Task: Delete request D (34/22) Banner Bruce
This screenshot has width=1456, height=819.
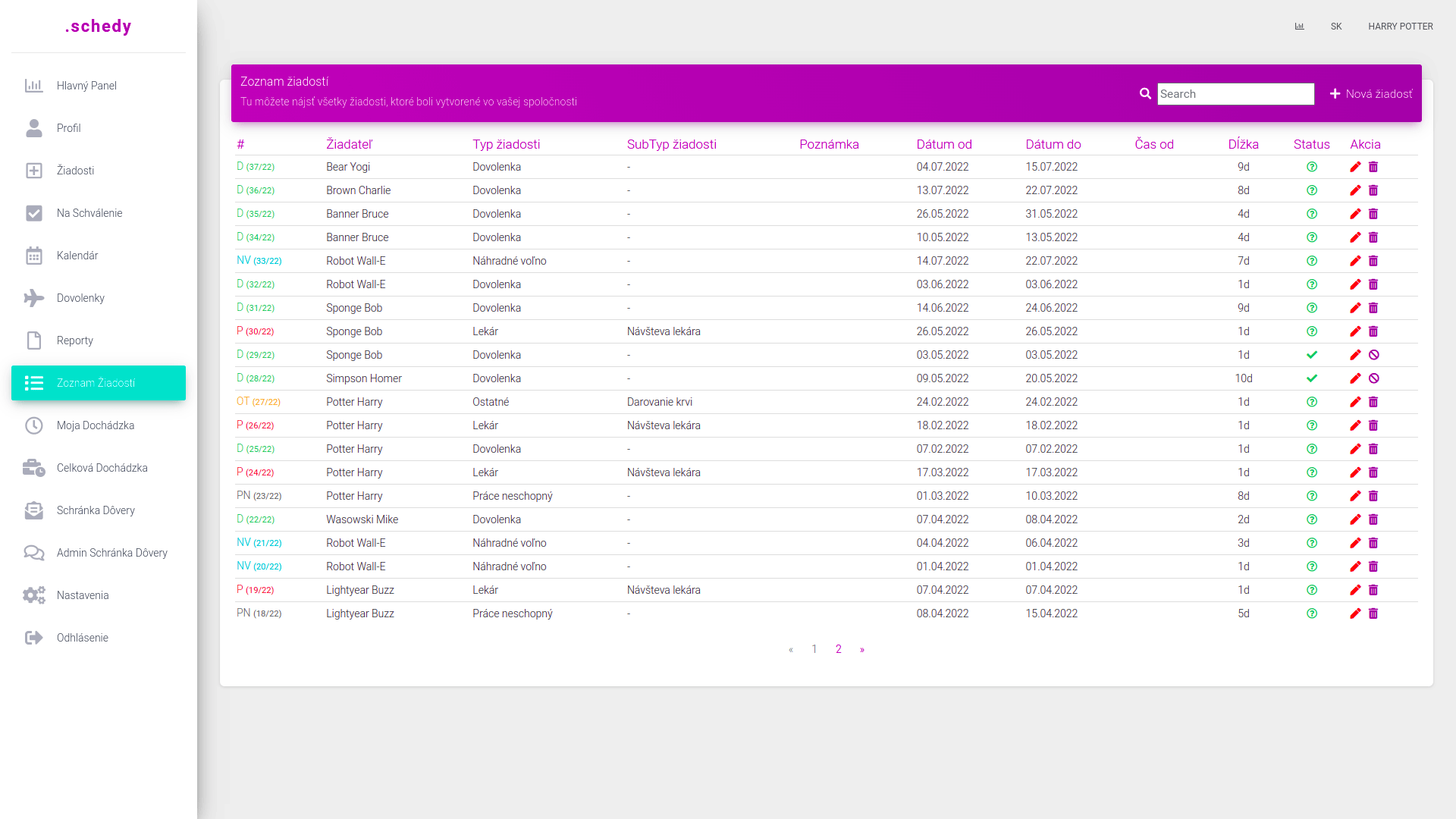Action: [1373, 237]
